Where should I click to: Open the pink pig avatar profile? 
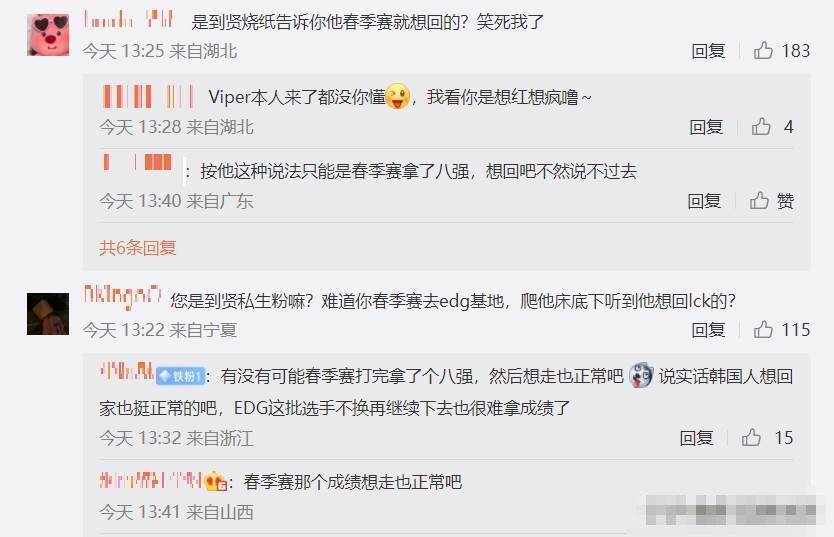point(48,35)
